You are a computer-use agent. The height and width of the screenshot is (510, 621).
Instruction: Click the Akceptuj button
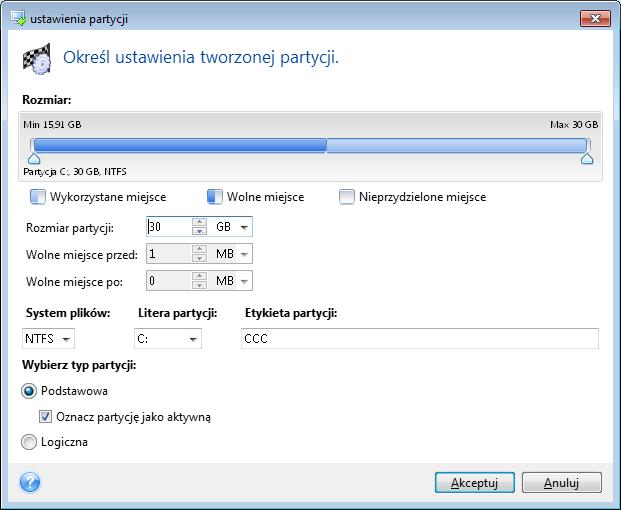(x=474, y=482)
